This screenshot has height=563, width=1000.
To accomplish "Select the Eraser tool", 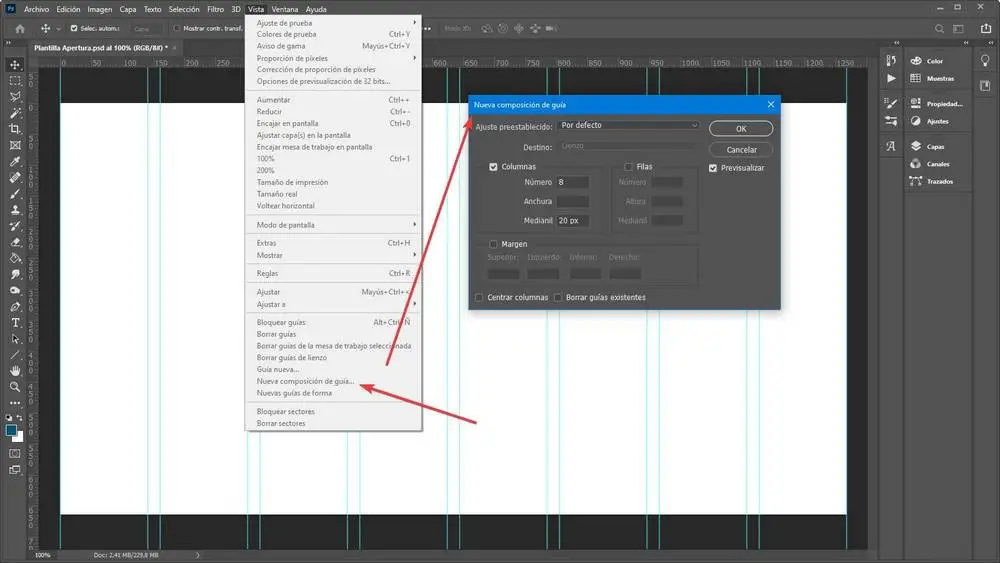I will [x=15, y=242].
